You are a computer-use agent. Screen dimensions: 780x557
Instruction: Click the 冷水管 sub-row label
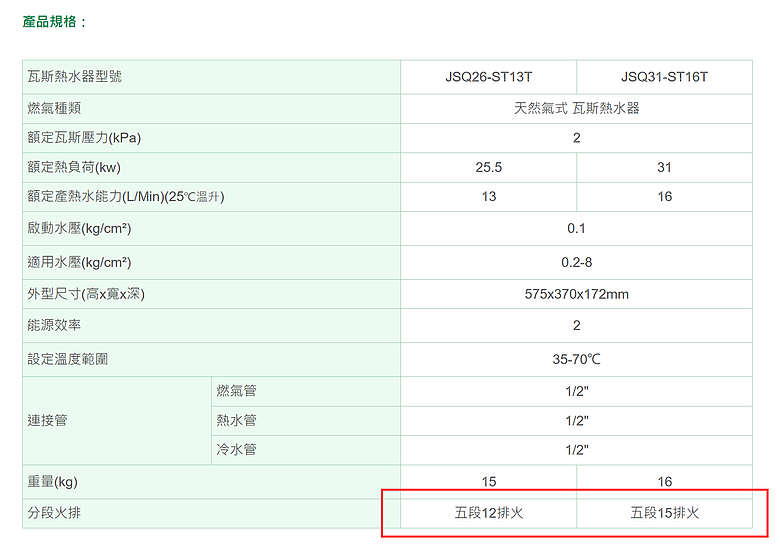236,450
